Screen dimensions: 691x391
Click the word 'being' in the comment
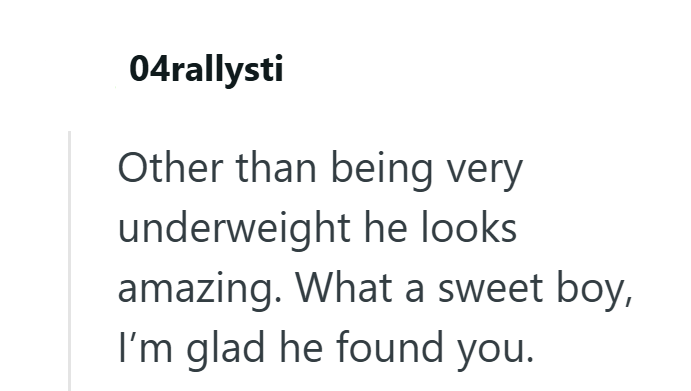pyautogui.click(x=382, y=170)
